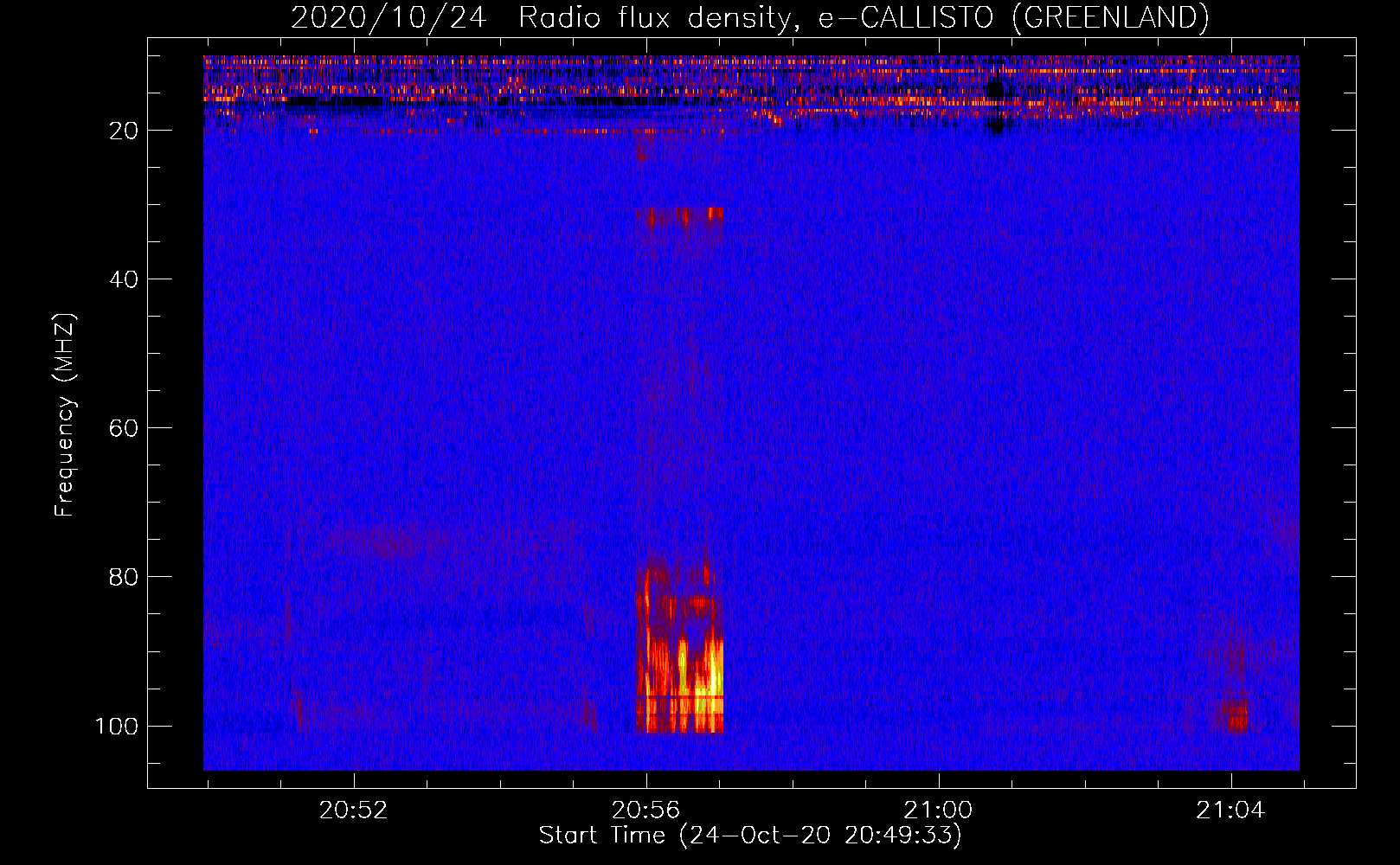Click the plot title "Radio flux density, e-CALLISTO (GREENLAND)"
Screen dimensions: 1400x865
[864, 17]
